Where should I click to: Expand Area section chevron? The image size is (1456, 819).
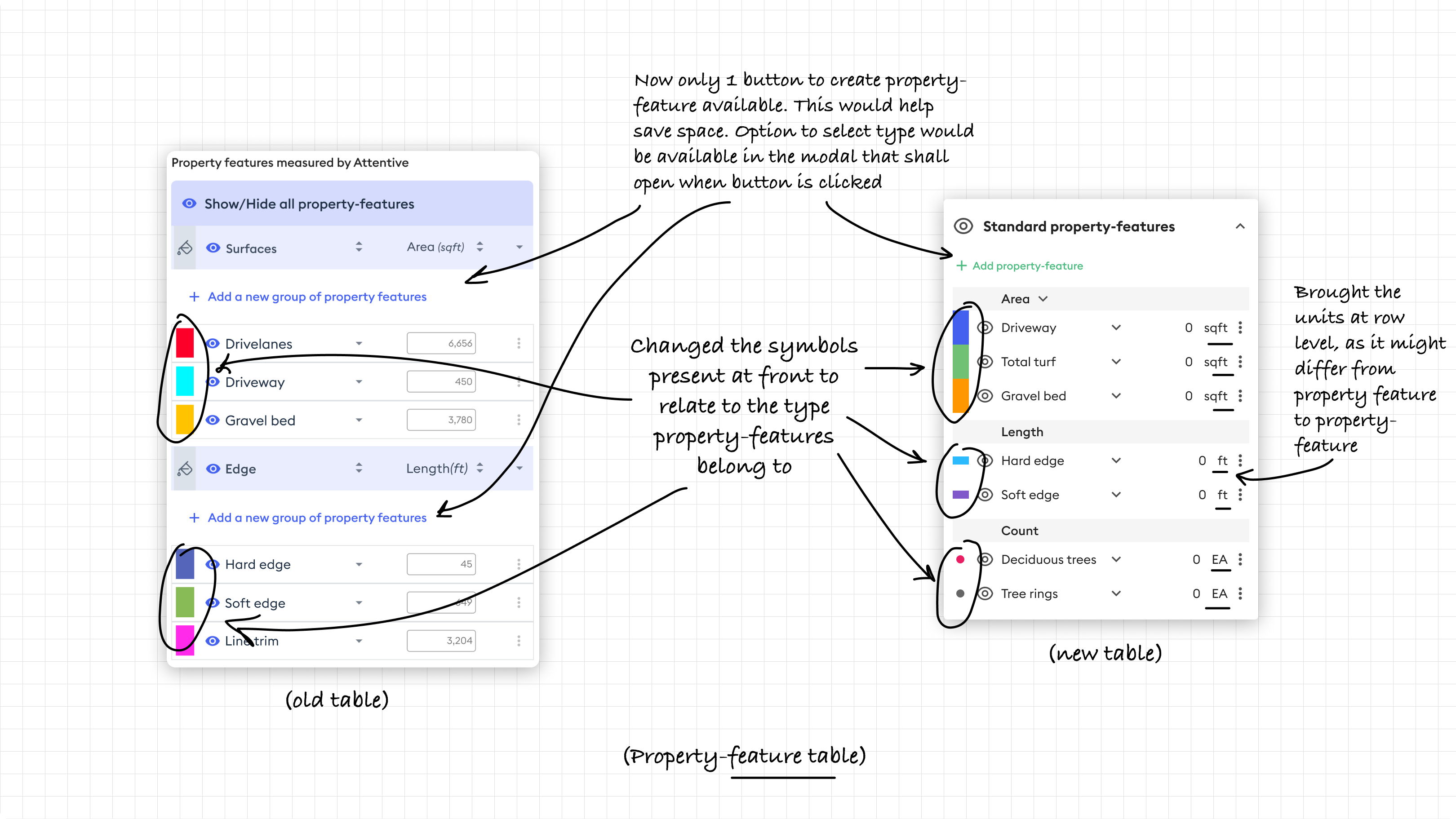click(x=1043, y=299)
